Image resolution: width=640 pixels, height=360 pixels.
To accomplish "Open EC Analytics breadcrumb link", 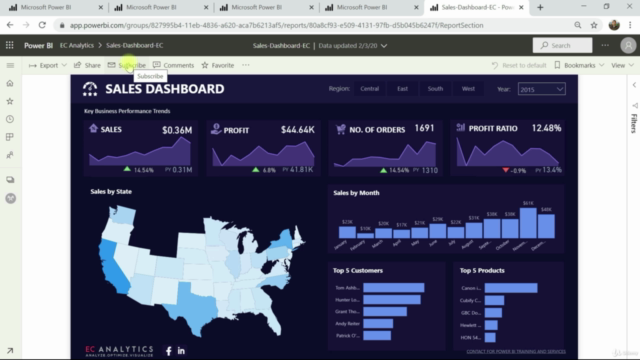I will (x=77, y=45).
